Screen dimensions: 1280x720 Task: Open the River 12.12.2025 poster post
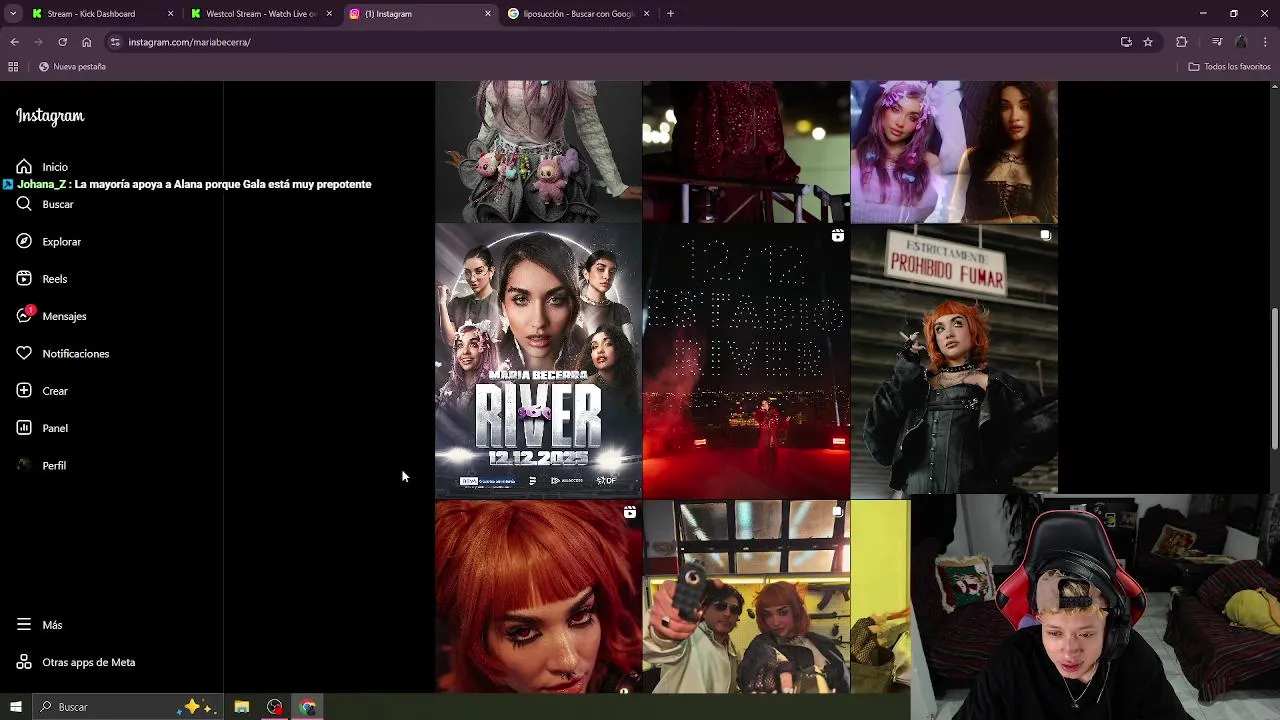click(538, 360)
